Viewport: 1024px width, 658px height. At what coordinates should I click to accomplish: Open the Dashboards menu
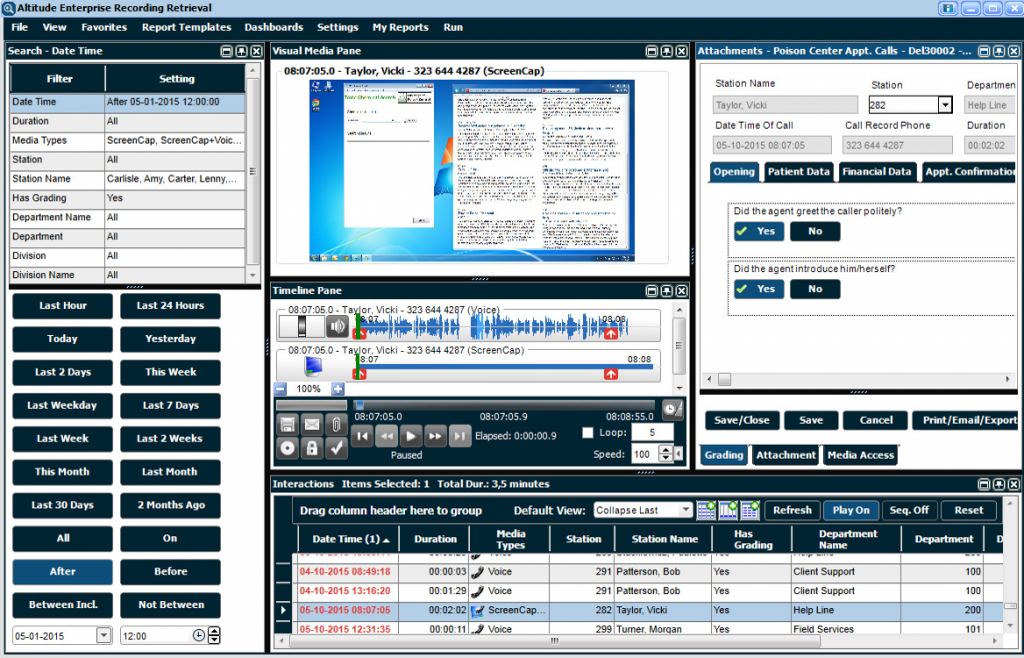(273, 27)
